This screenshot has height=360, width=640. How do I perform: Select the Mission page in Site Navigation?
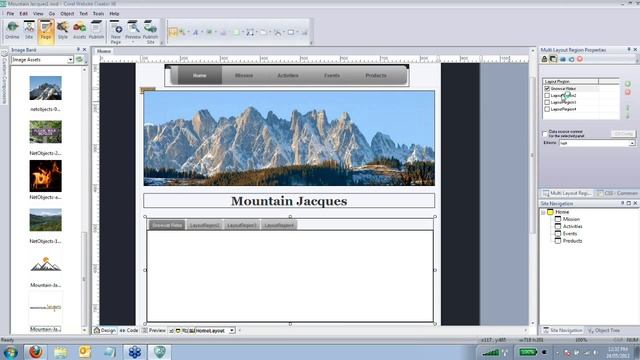[571, 219]
